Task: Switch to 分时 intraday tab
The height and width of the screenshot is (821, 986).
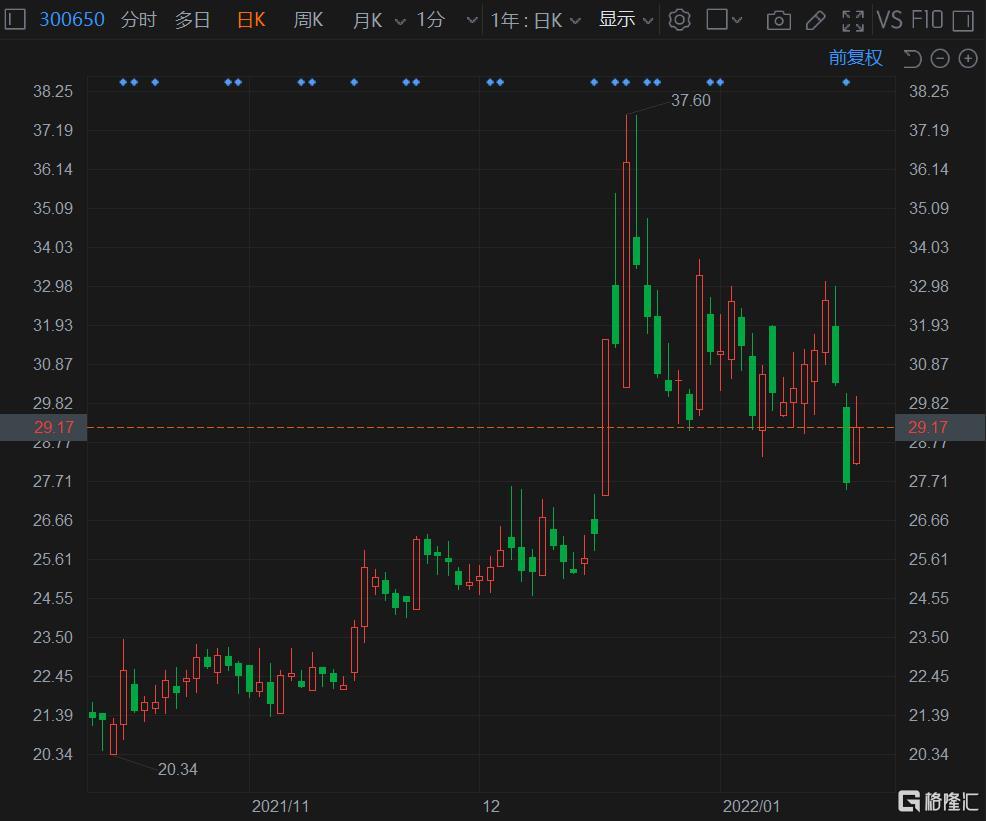Action: 138,19
